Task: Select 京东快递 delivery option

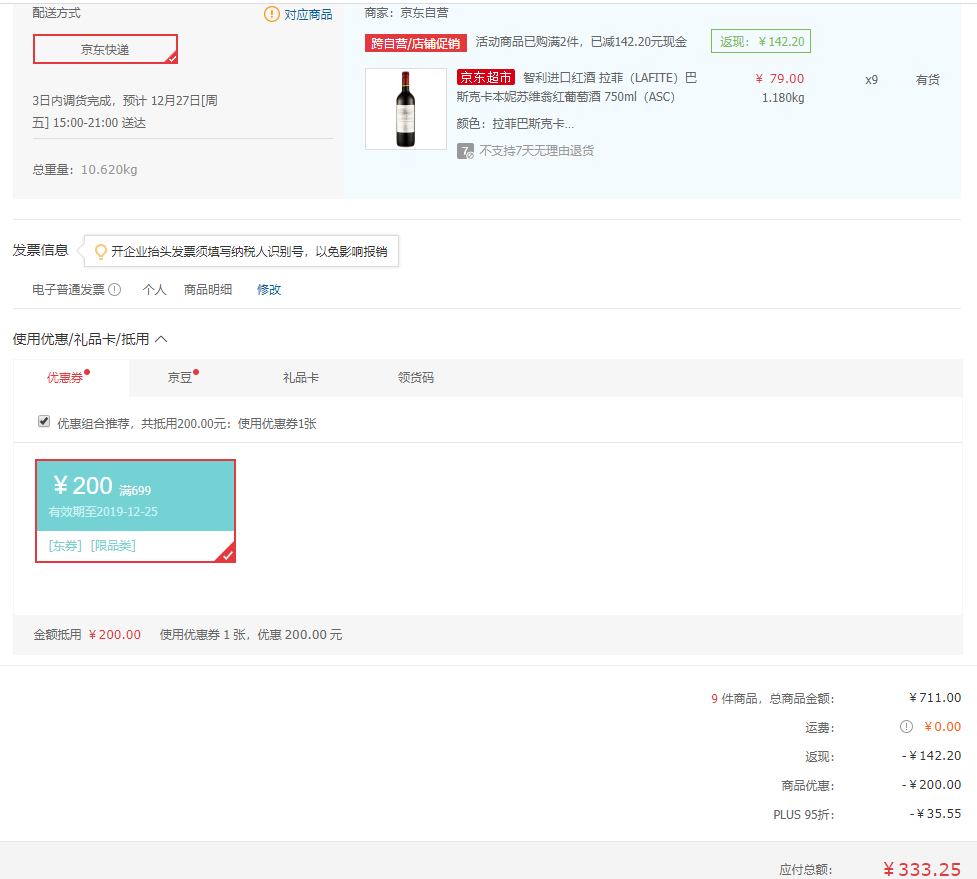Action: pyautogui.click(x=105, y=49)
